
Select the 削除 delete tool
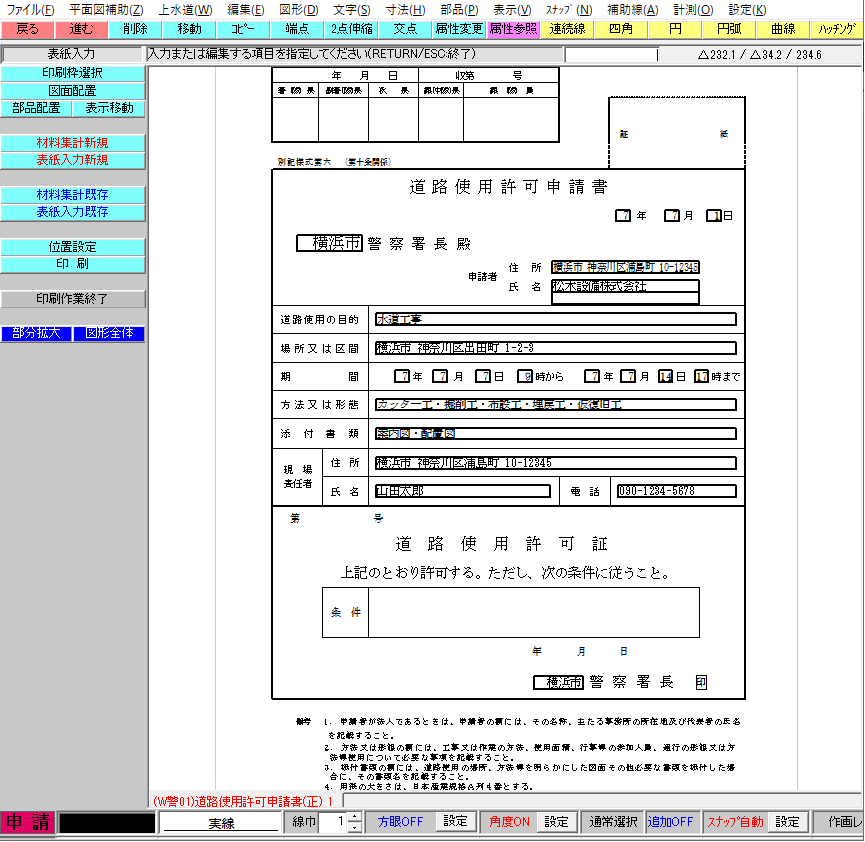[136, 29]
